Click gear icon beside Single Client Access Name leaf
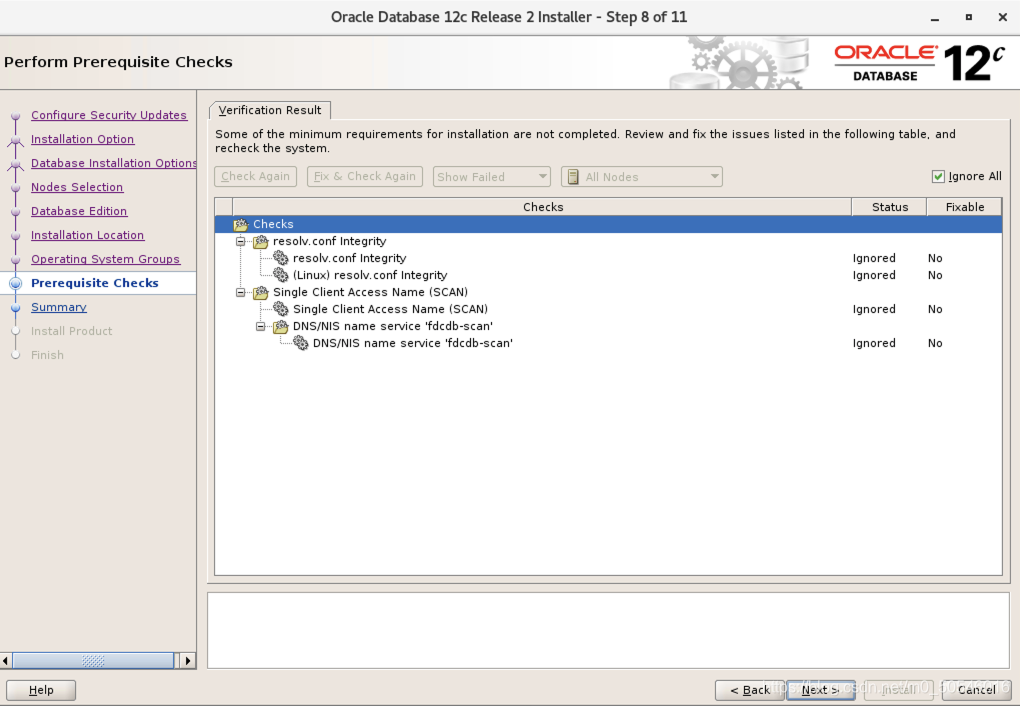 pos(281,309)
